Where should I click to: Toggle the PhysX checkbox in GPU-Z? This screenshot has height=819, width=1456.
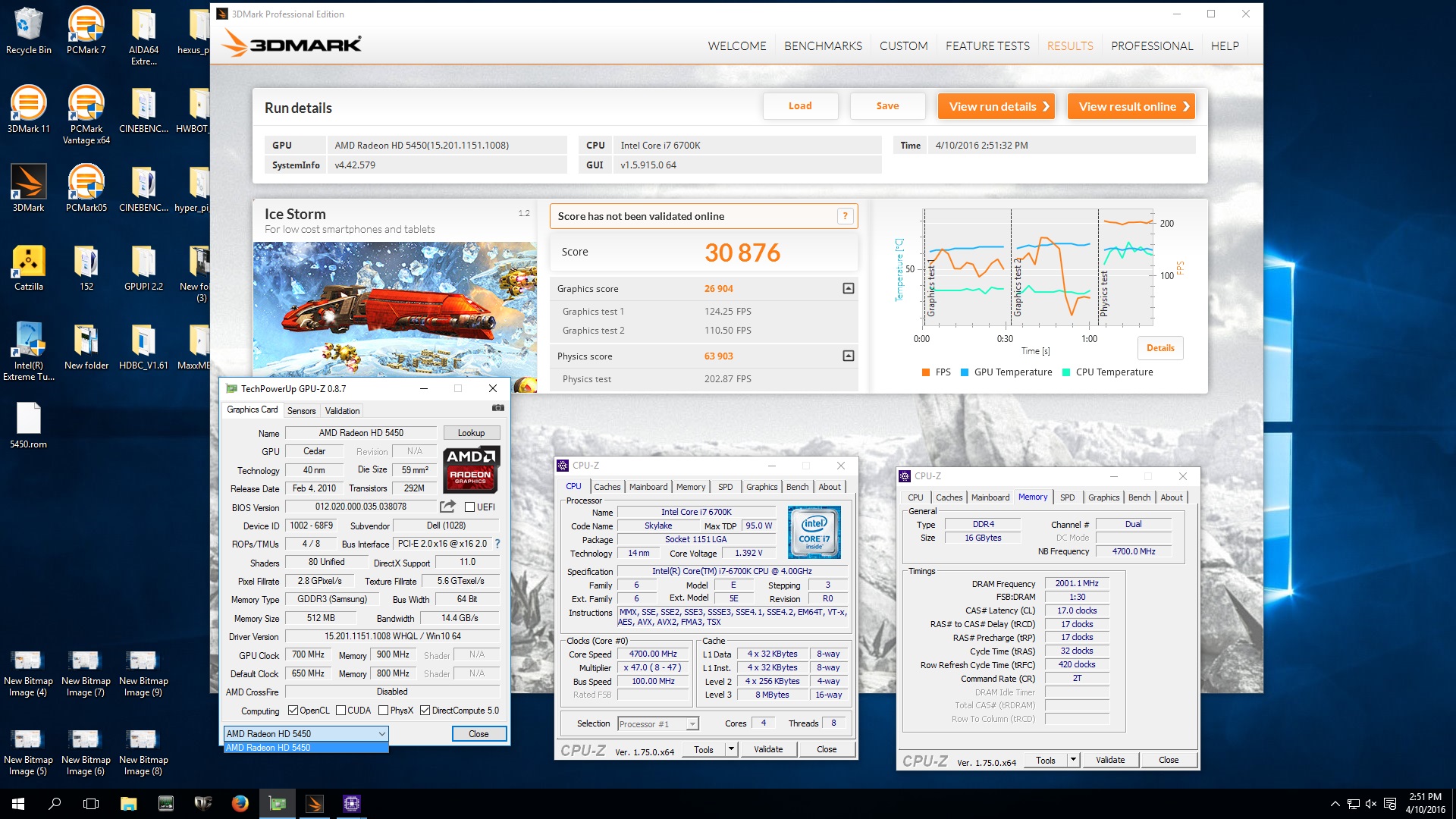coord(384,711)
